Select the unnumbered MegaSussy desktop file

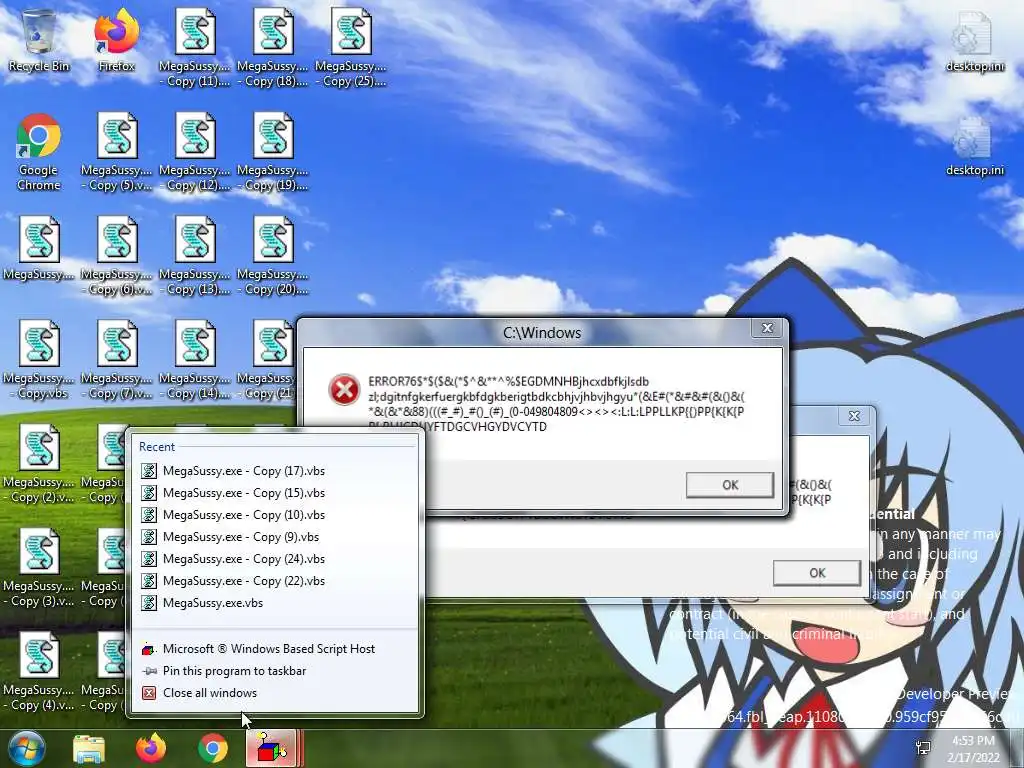[39, 248]
